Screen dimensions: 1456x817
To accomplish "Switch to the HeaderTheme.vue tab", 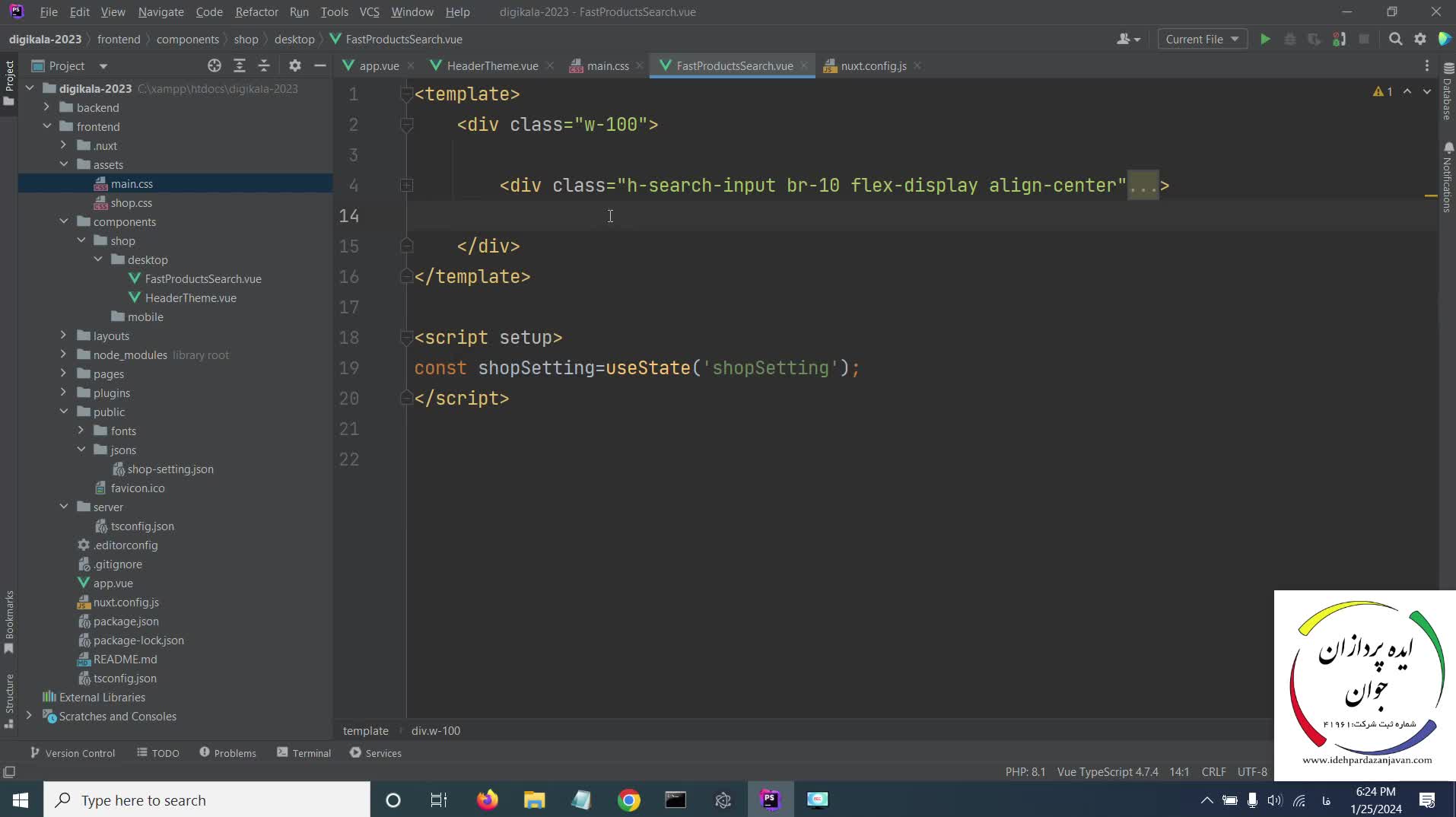I will pyautogui.click(x=491, y=66).
